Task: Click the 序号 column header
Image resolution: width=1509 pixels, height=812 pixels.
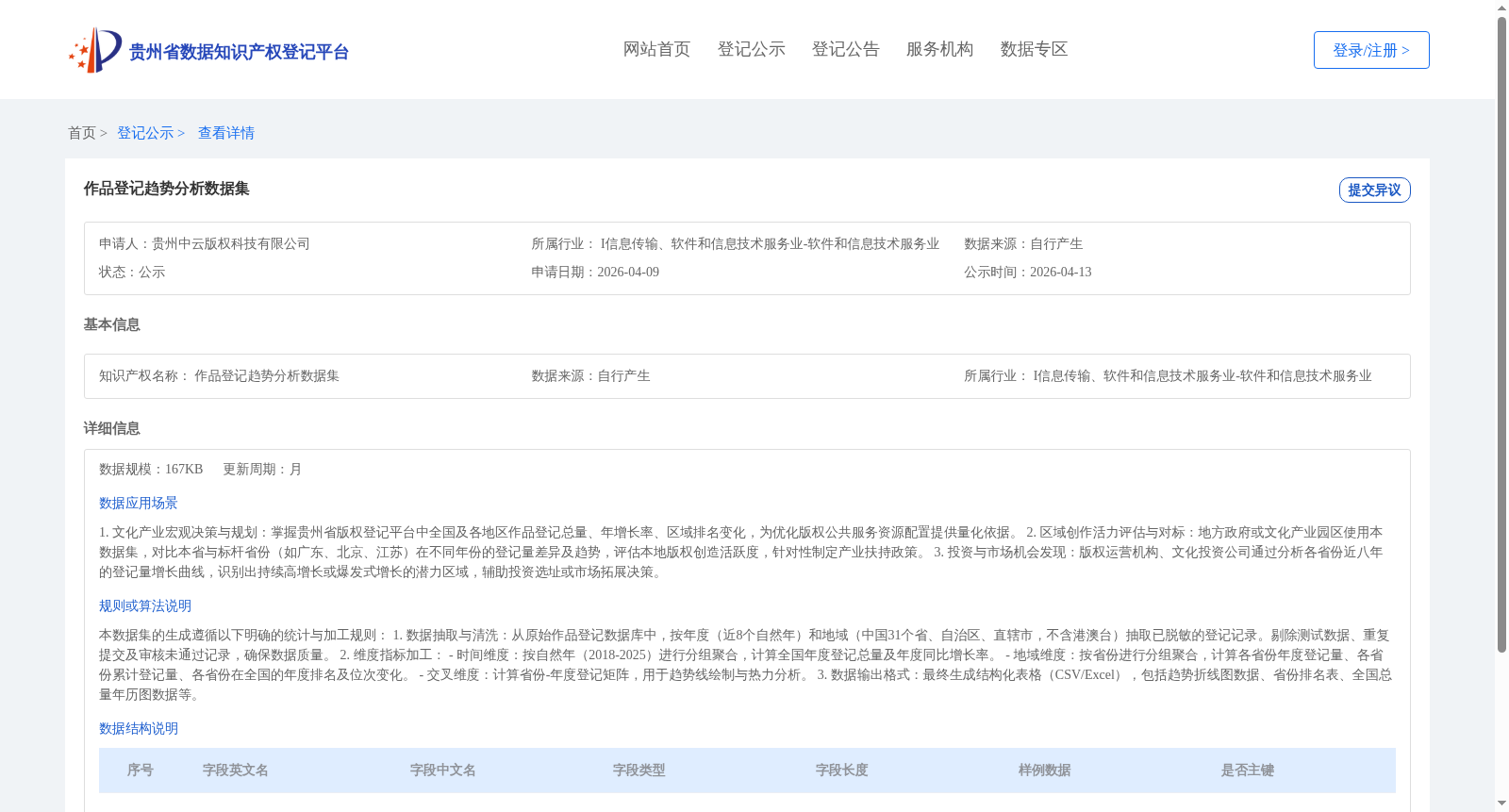Action: pos(141,770)
